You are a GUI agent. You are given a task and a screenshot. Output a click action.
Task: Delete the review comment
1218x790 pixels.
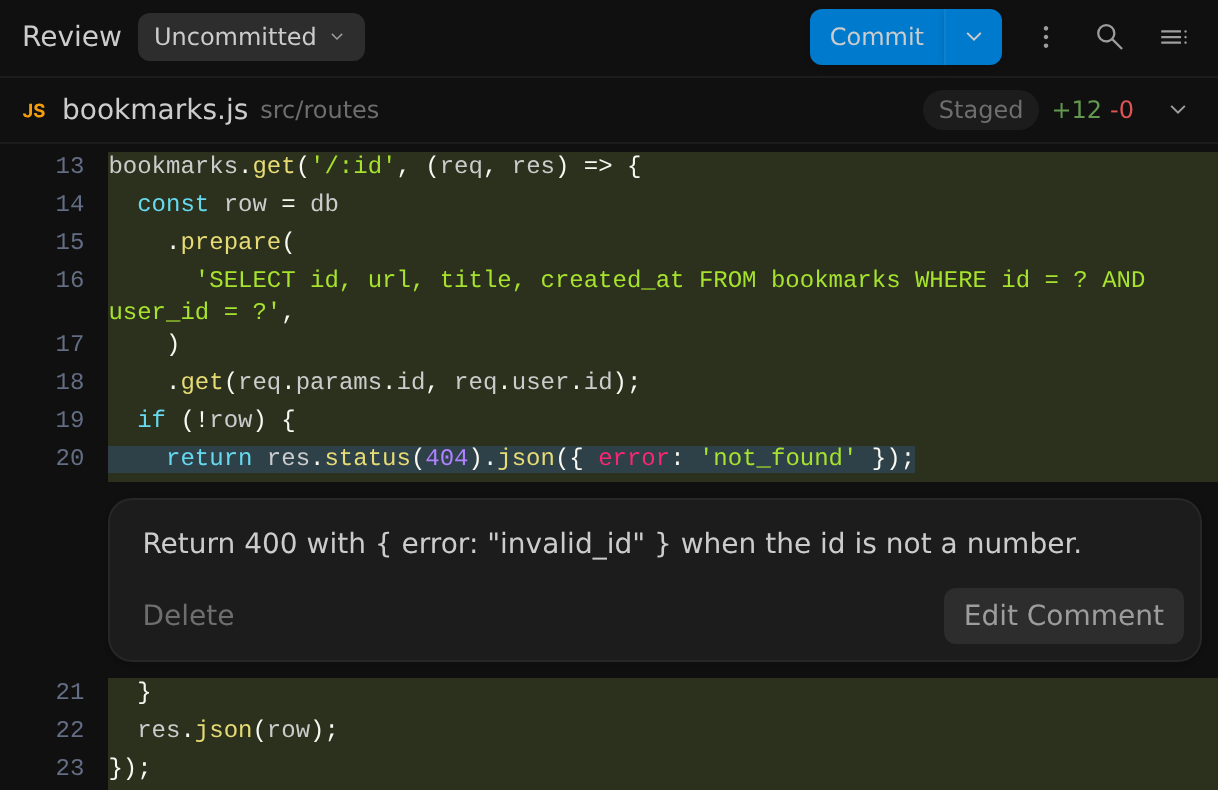188,615
